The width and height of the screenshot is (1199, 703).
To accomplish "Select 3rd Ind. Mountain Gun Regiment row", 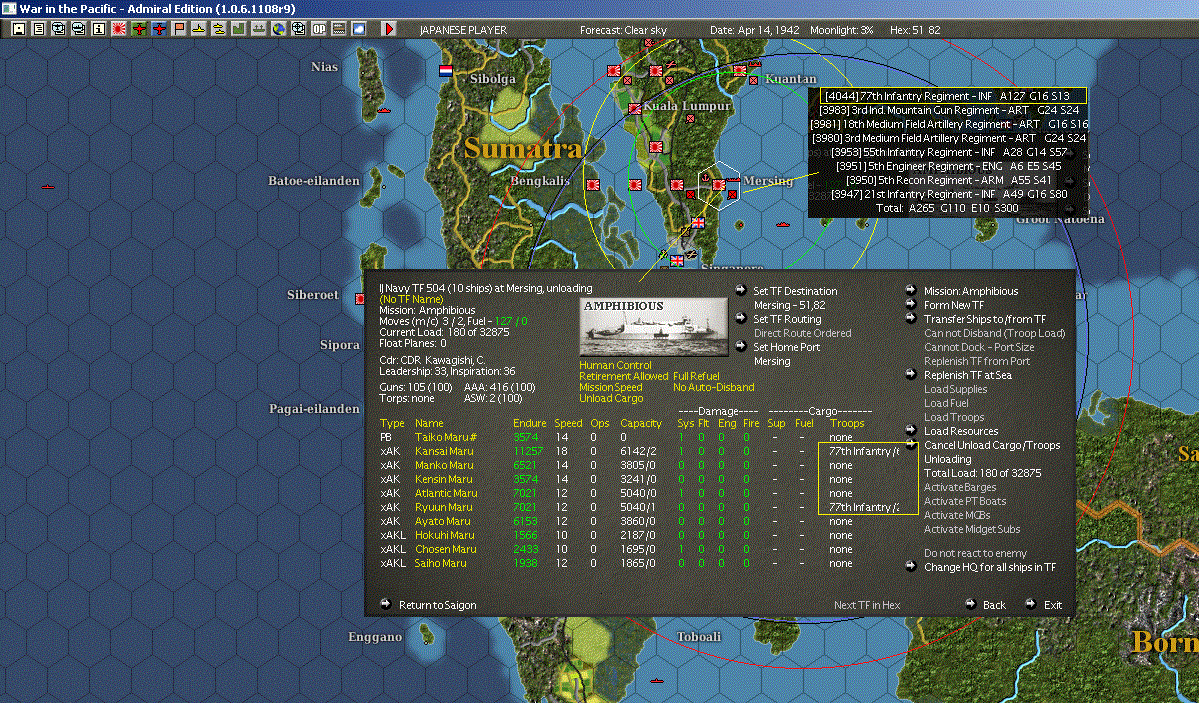I will [949, 109].
